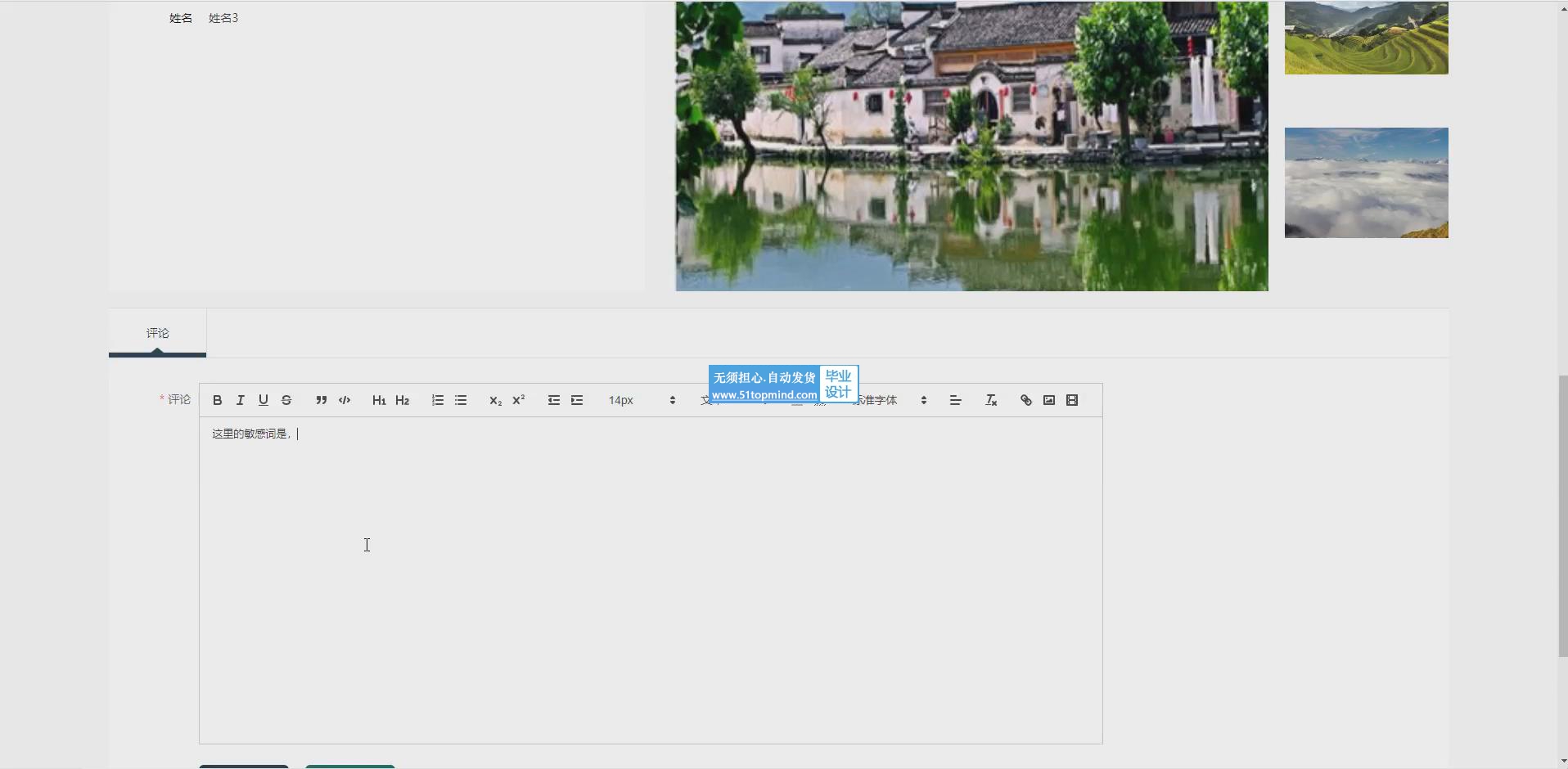Viewport: 1568px width, 769px height.
Task: Click the large village lake photo
Action: point(971,146)
